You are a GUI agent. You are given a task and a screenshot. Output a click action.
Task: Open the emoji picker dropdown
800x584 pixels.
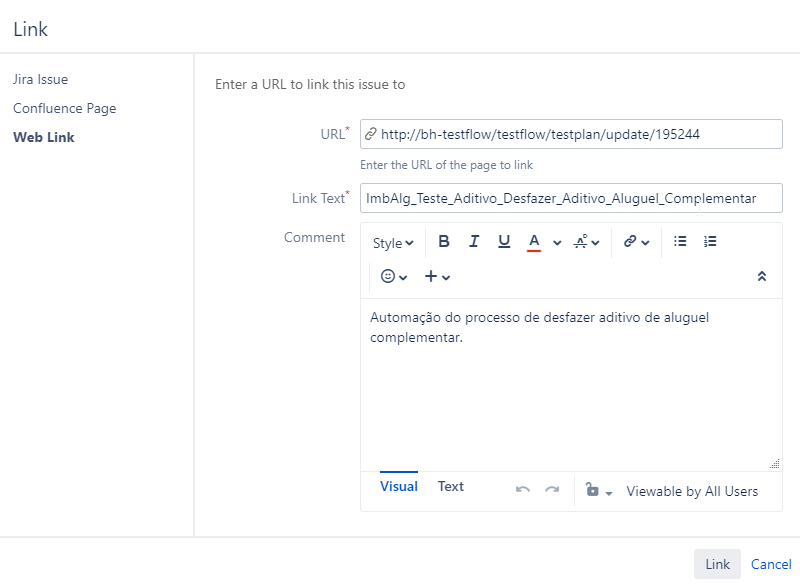(x=394, y=277)
